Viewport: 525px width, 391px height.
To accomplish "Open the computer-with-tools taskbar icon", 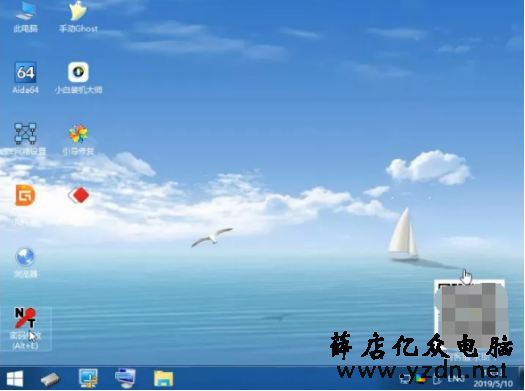I will [x=88, y=378].
